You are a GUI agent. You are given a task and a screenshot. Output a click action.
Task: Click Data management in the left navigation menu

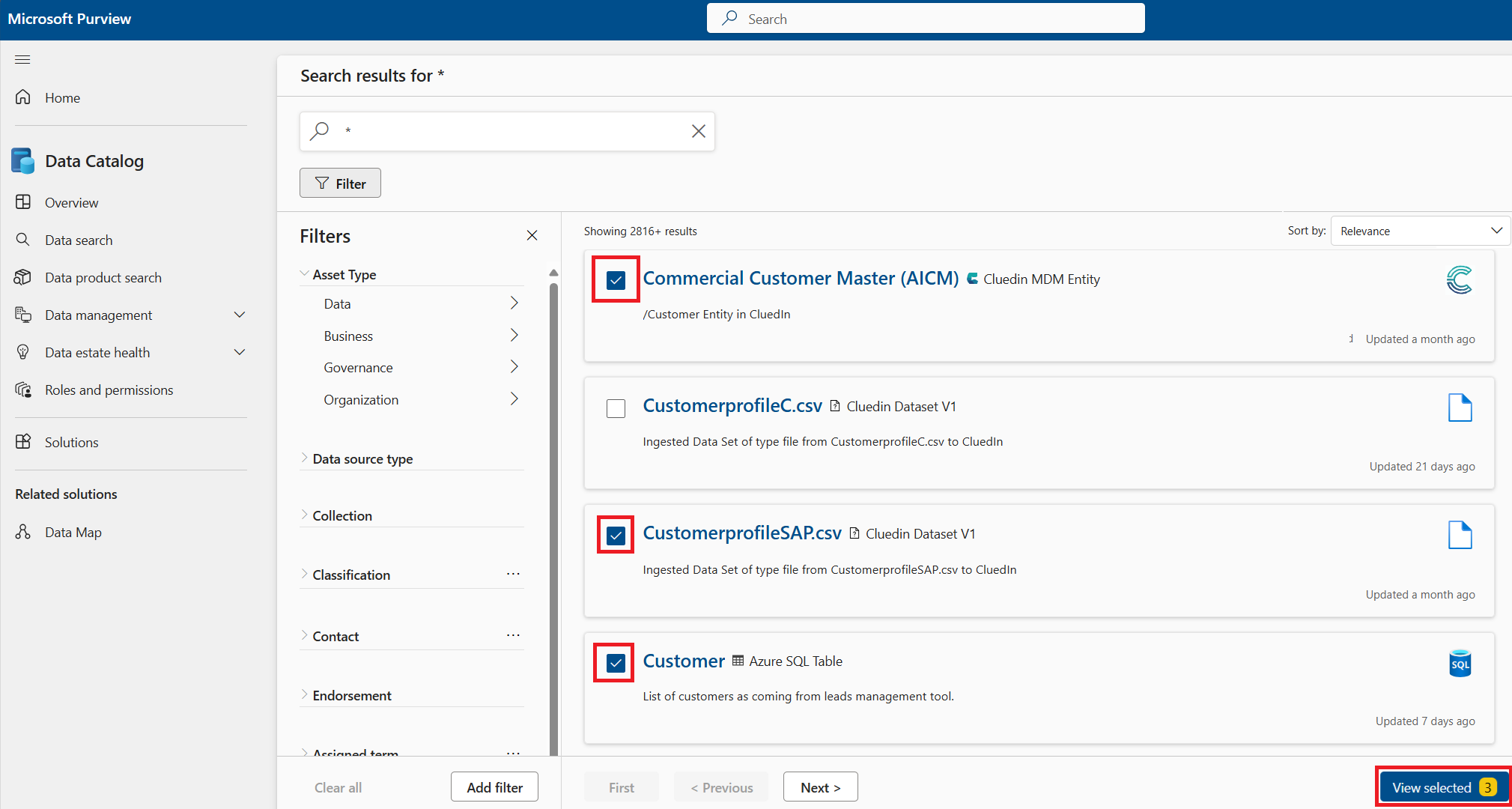(97, 314)
